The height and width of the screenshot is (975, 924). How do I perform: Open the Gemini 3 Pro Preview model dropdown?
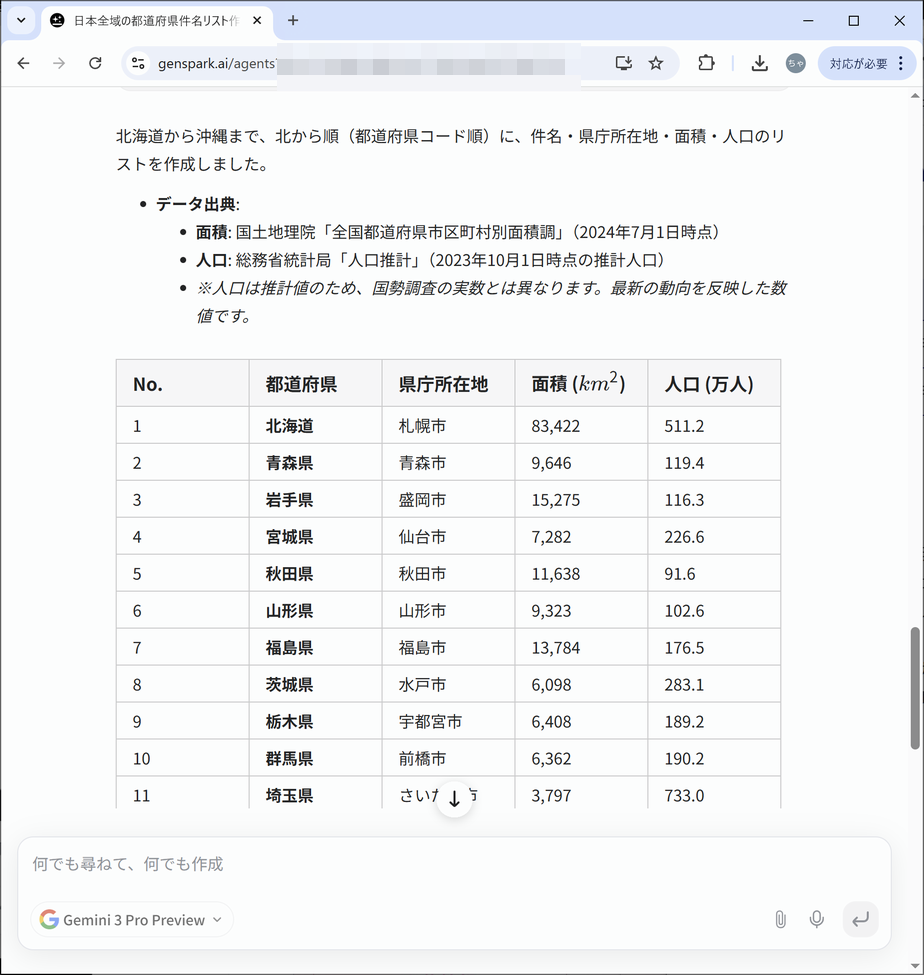click(x=132, y=920)
